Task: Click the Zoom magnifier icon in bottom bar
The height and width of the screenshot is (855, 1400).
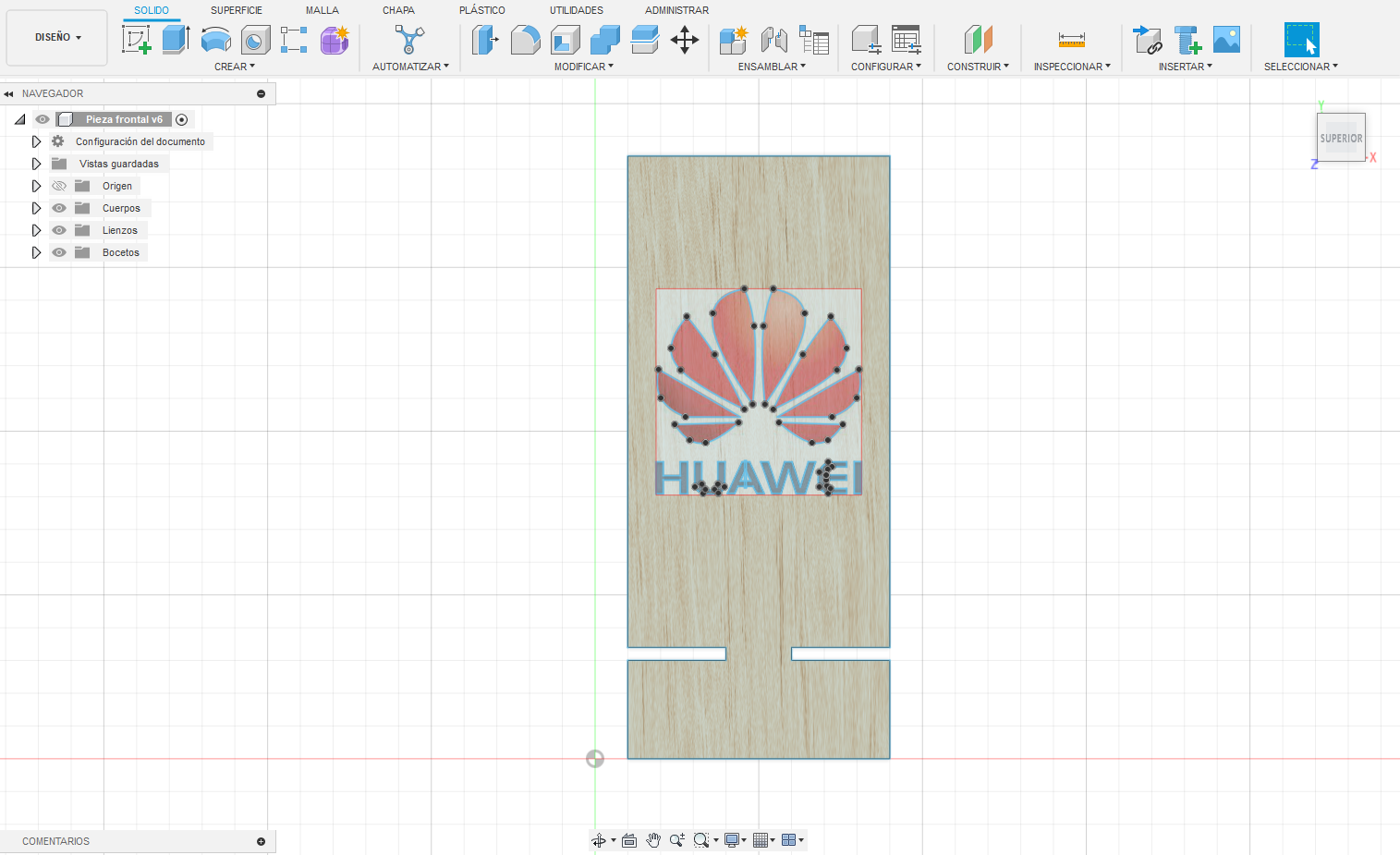Action: pos(676,840)
